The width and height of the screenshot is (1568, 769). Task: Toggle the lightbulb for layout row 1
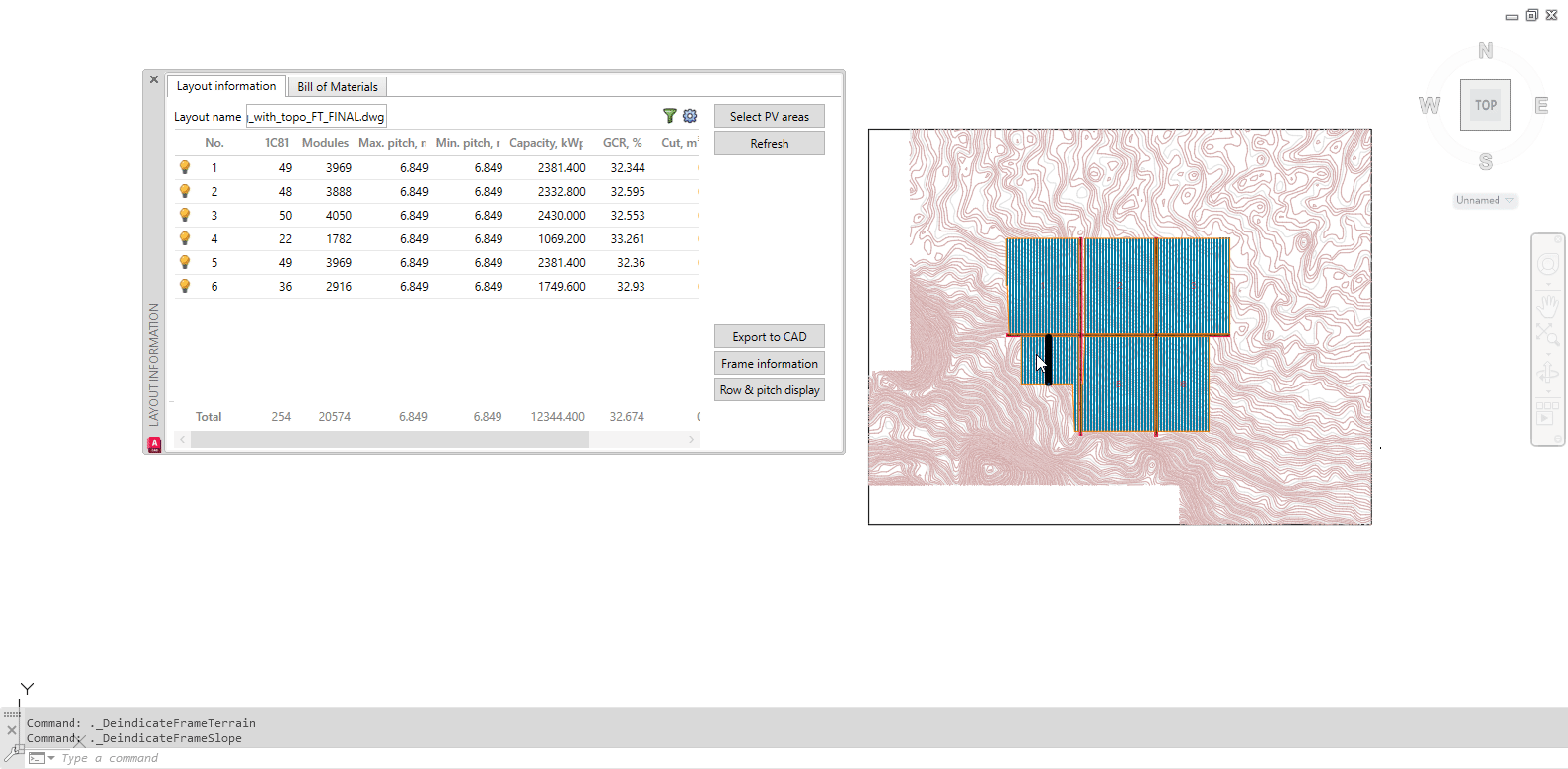185,167
